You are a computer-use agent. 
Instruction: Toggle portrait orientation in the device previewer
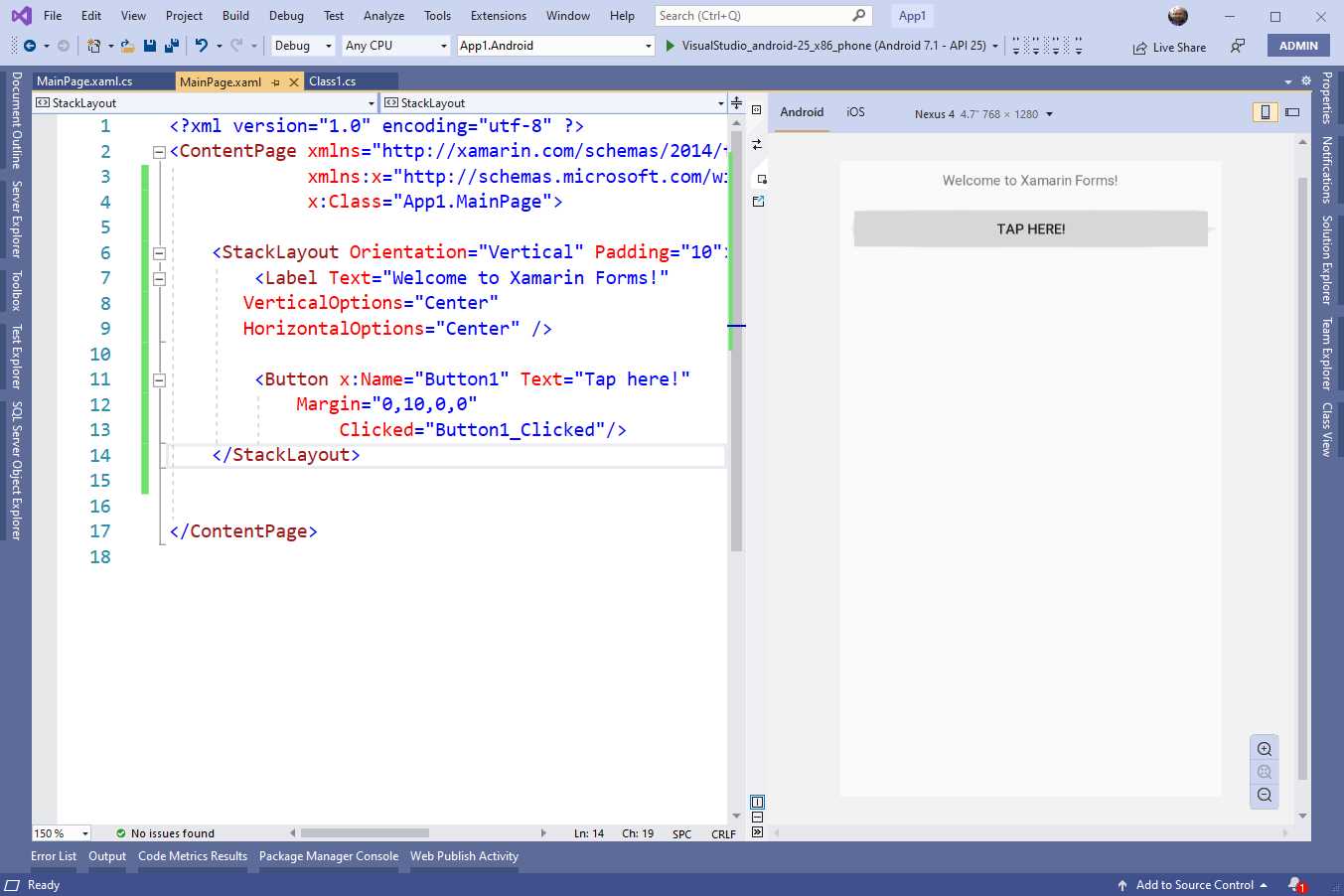click(x=1265, y=112)
